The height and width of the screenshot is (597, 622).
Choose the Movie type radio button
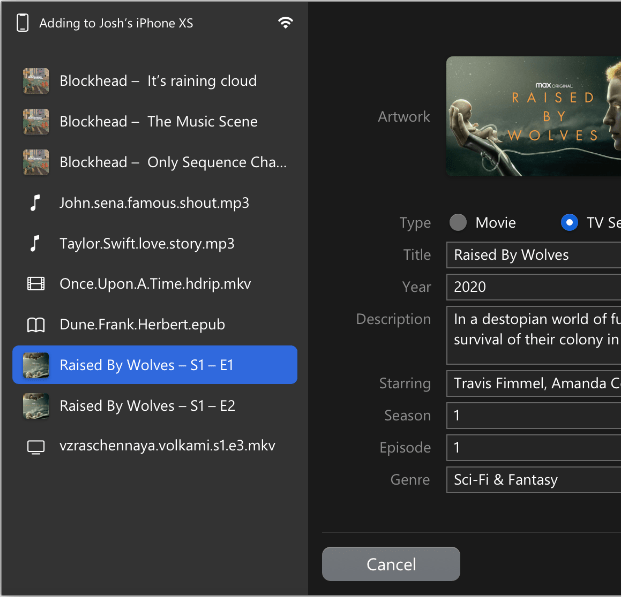pos(458,223)
